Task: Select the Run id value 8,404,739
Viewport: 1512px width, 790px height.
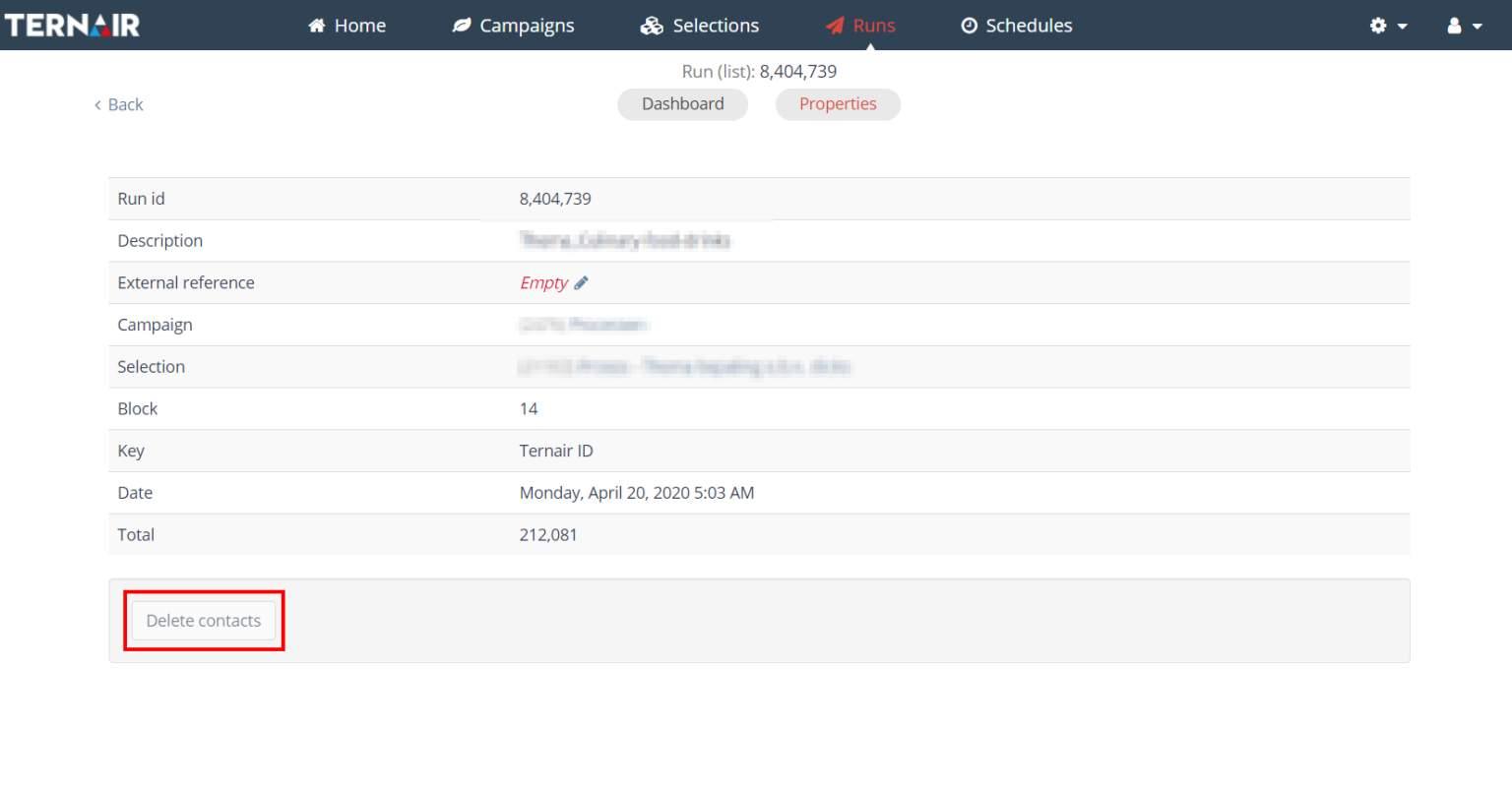Action: pos(555,199)
